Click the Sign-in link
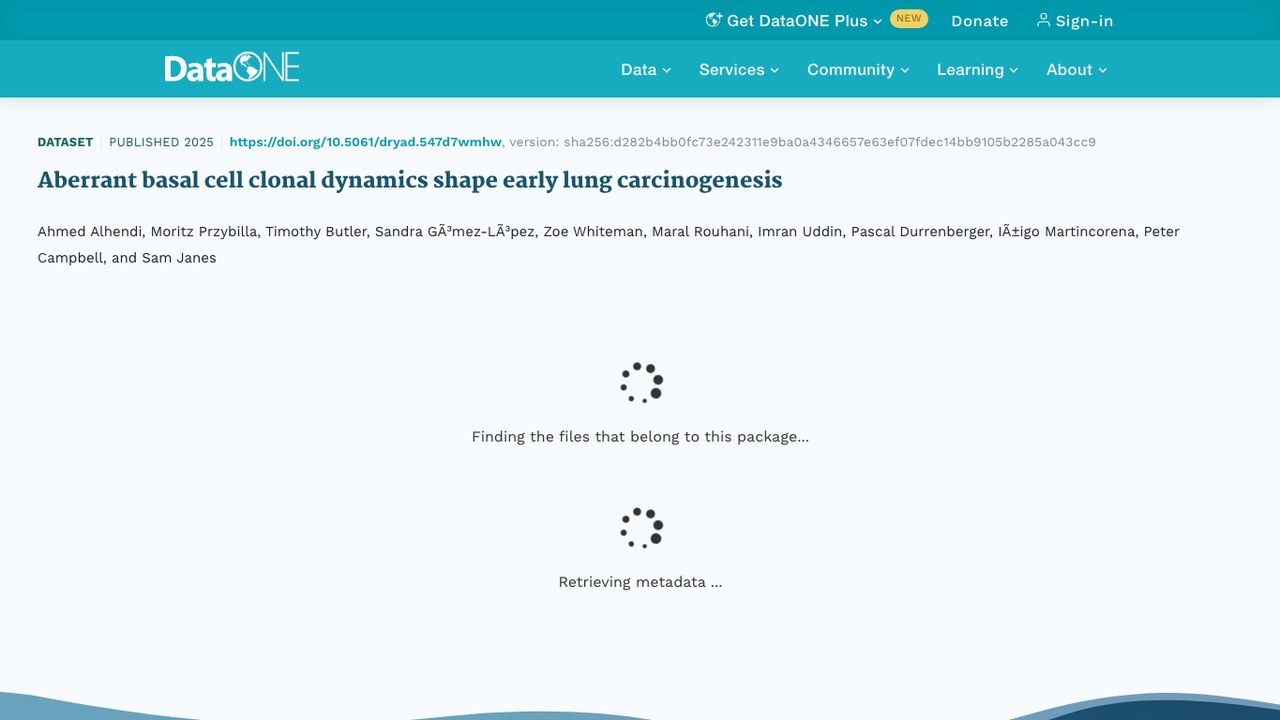This screenshot has height=720, width=1280. (x=1074, y=20)
